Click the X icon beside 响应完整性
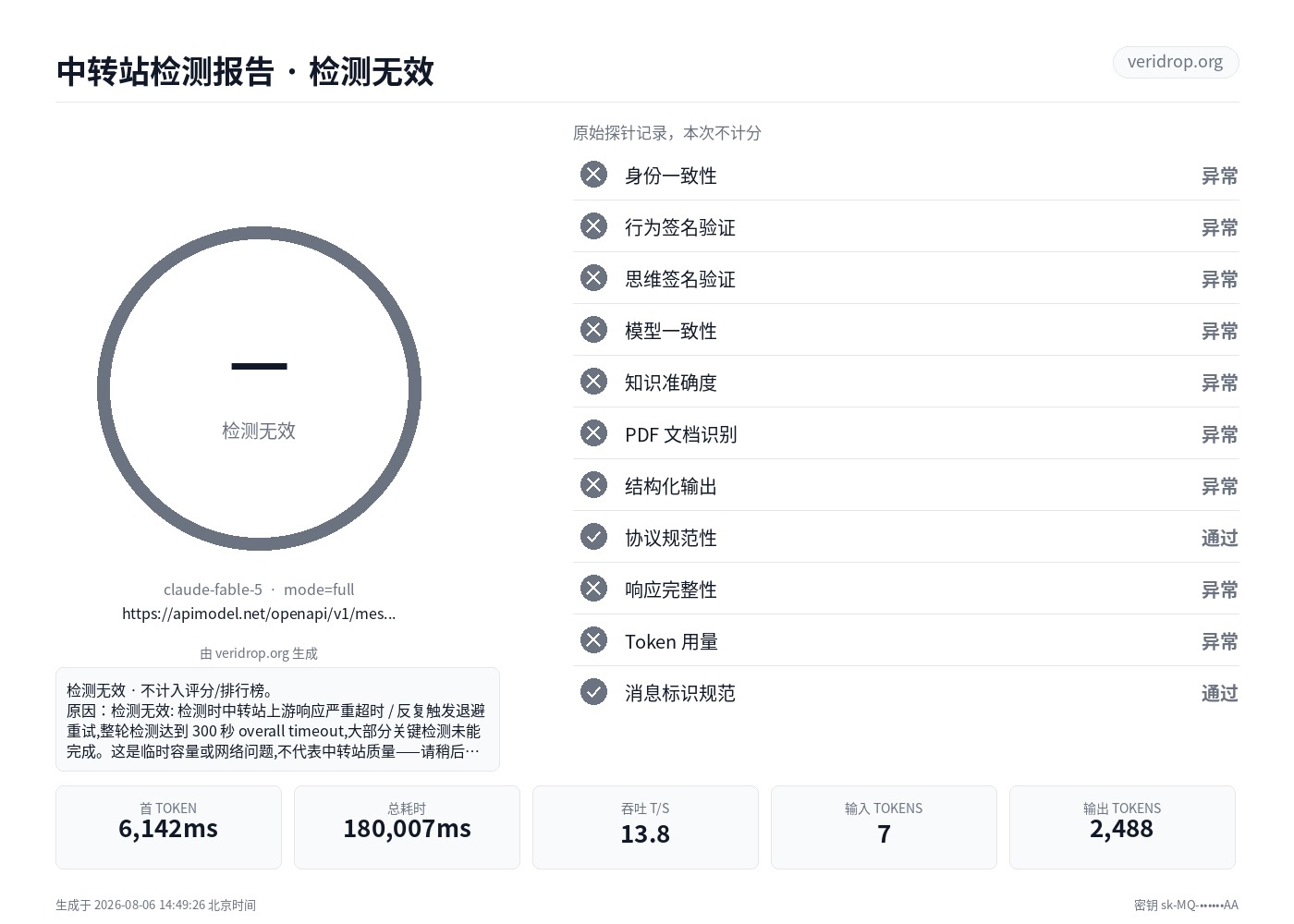This screenshot has width=1294, height=924. point(593,589)
